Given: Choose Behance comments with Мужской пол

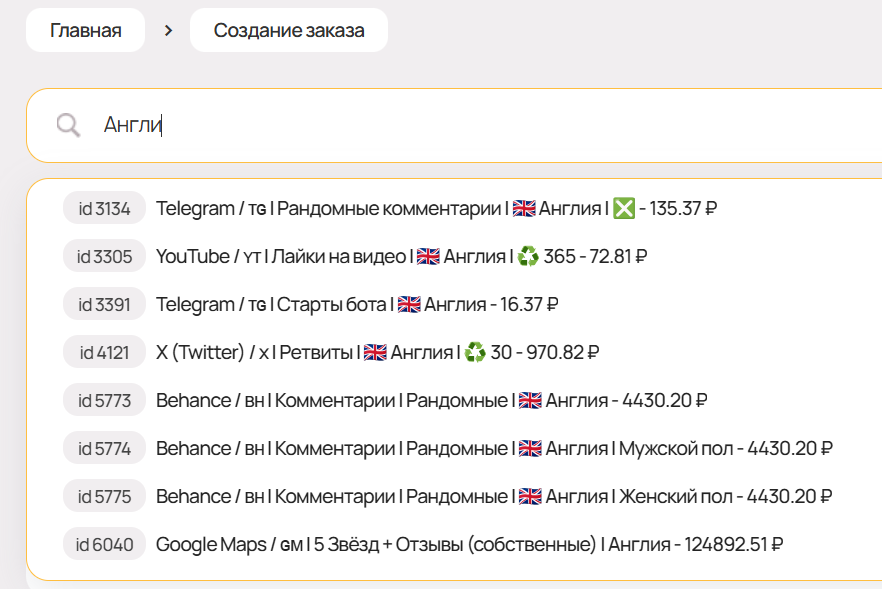Looking at the screenshot, I should coord(494,449).
